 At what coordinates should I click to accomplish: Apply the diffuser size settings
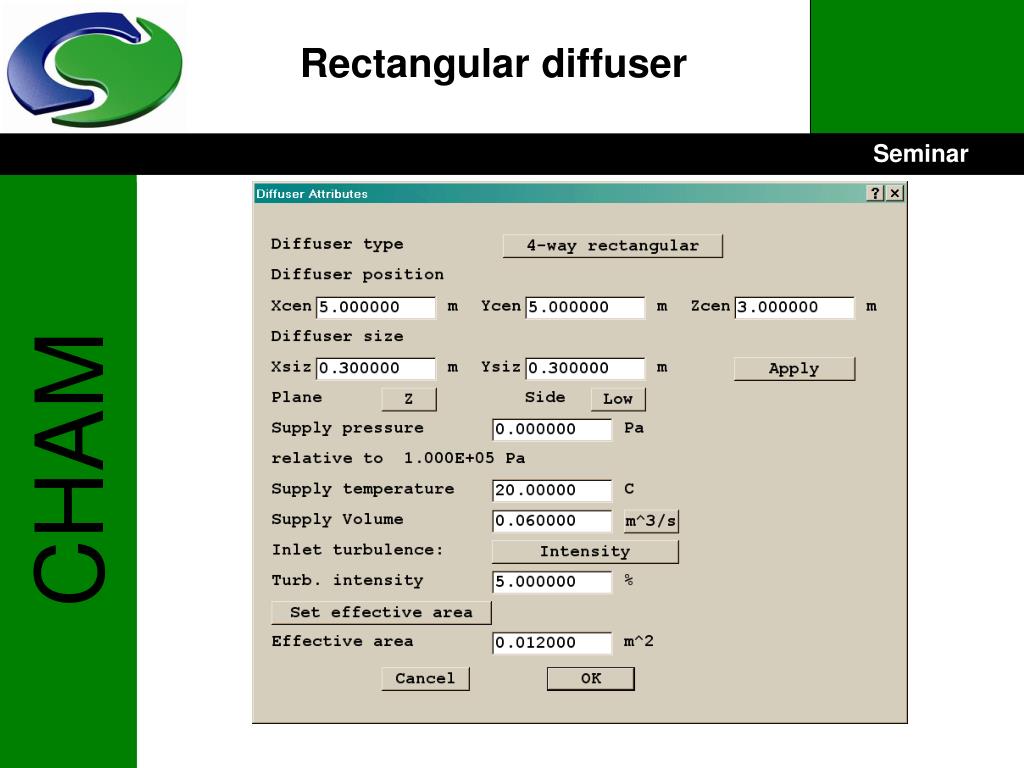pyautogui.click(x=794, y=368)
